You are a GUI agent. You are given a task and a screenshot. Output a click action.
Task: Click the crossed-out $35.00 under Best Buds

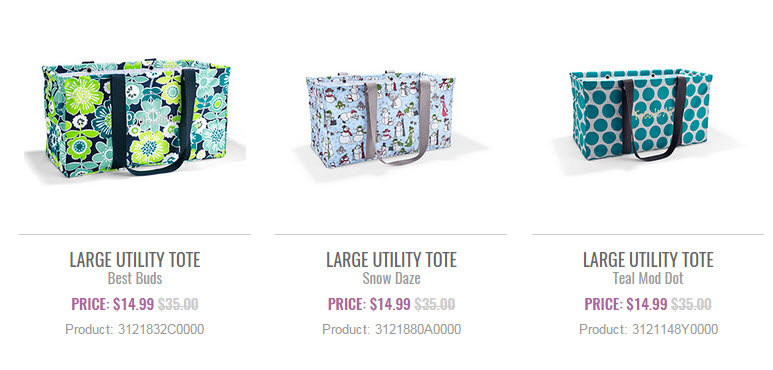[178, 304]
